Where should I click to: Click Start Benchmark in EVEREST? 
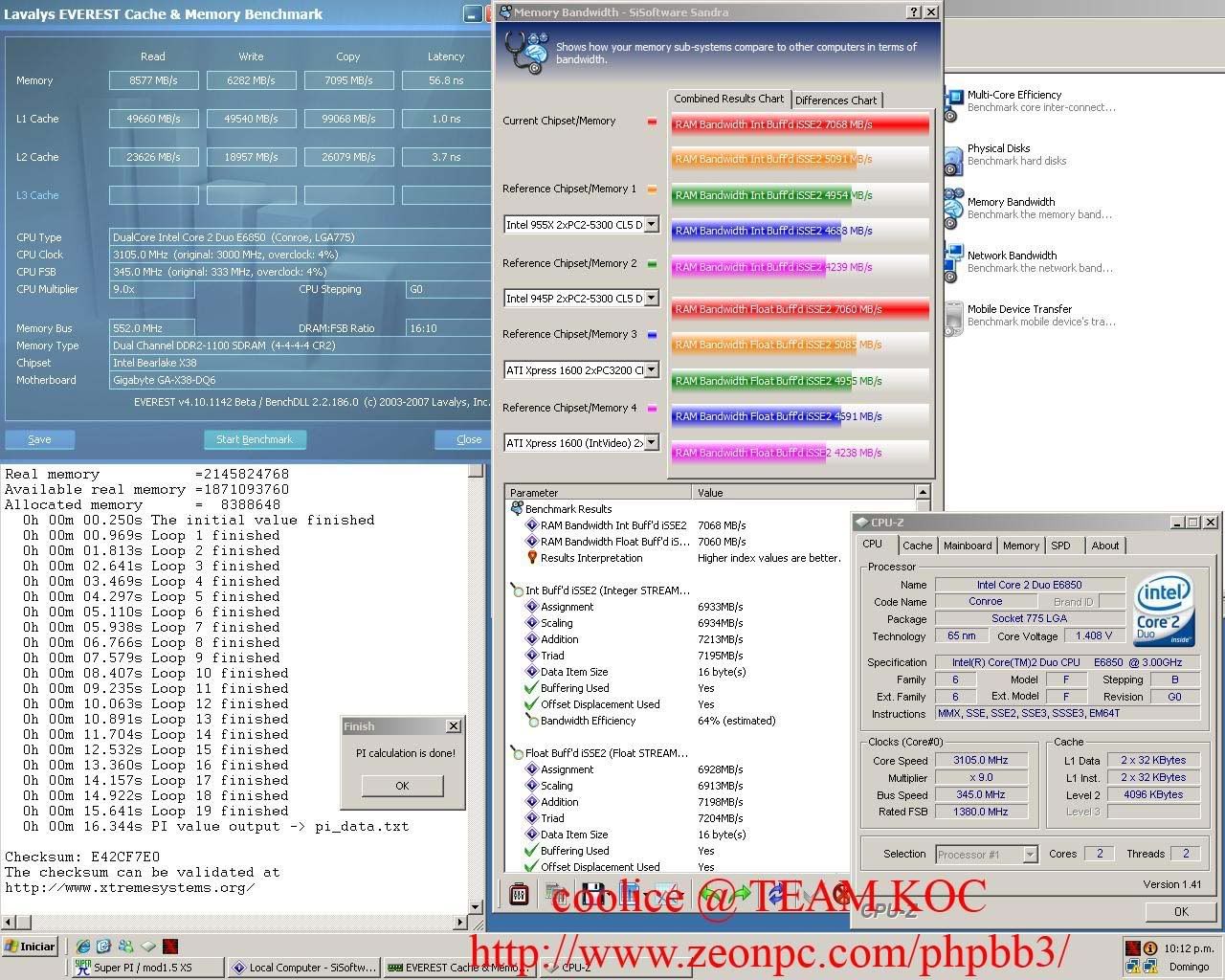pos(255,439)
